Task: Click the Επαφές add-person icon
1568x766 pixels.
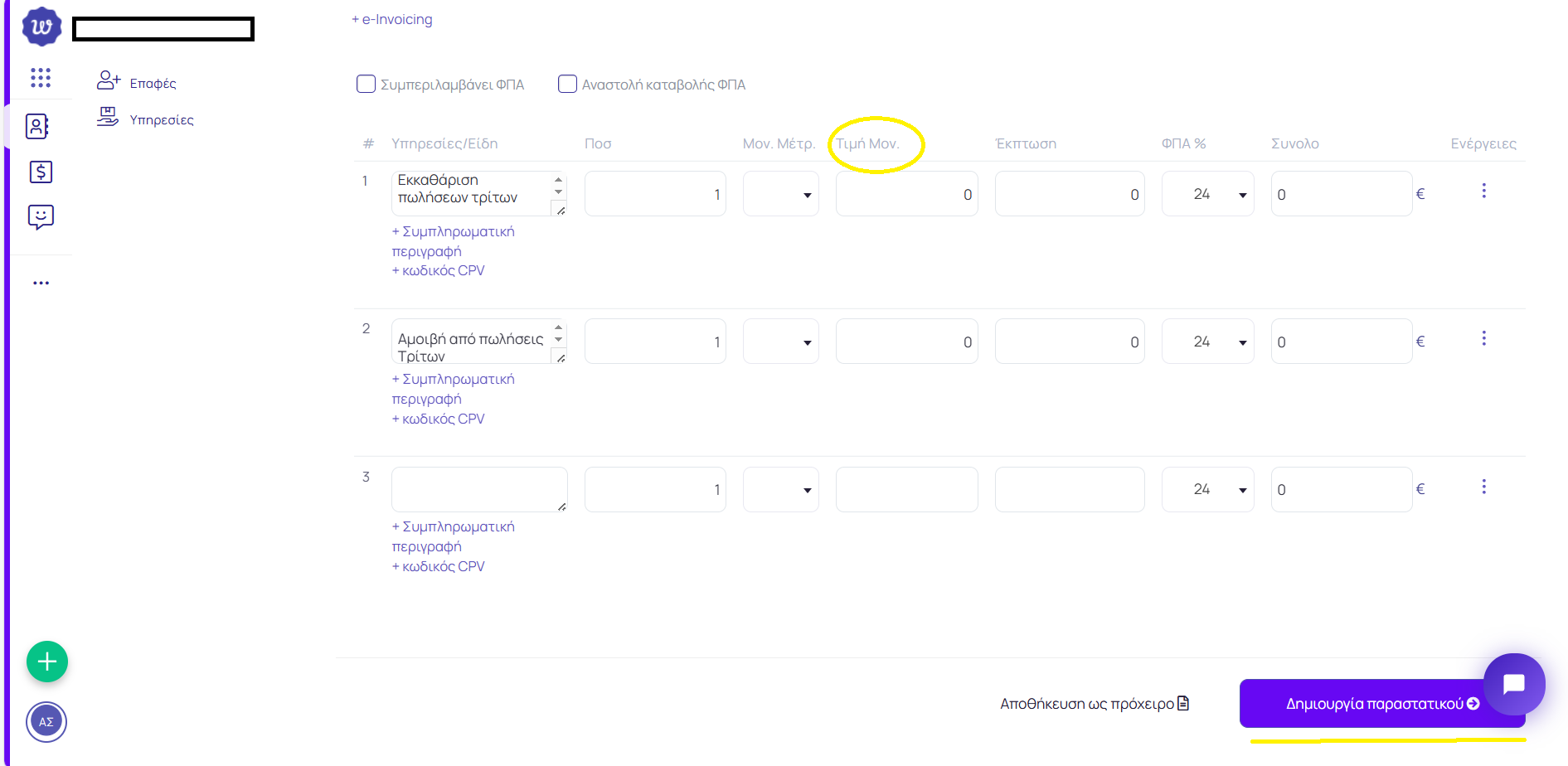Action: coord(109,80)
